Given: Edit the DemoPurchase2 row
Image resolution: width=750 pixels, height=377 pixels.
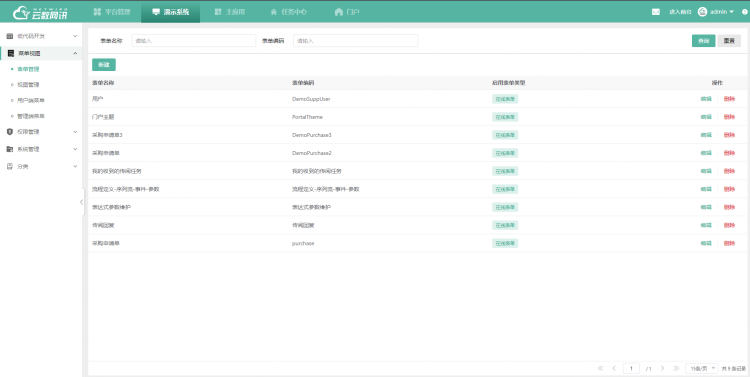Looking at the screenshot, I should click(706, 153).
